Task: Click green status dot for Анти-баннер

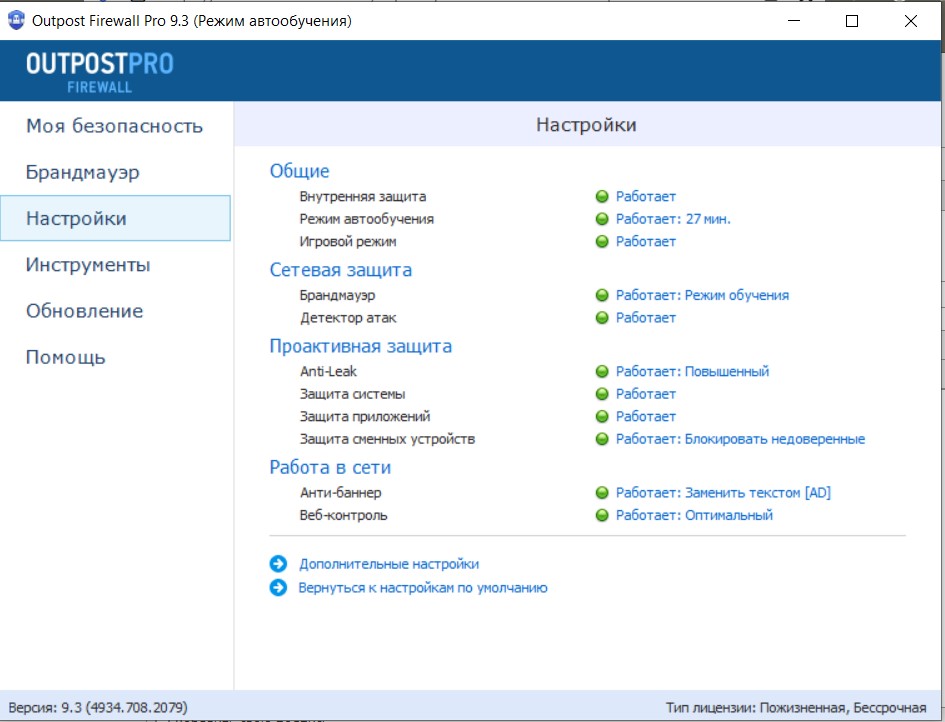Action: tap(601, 493)
